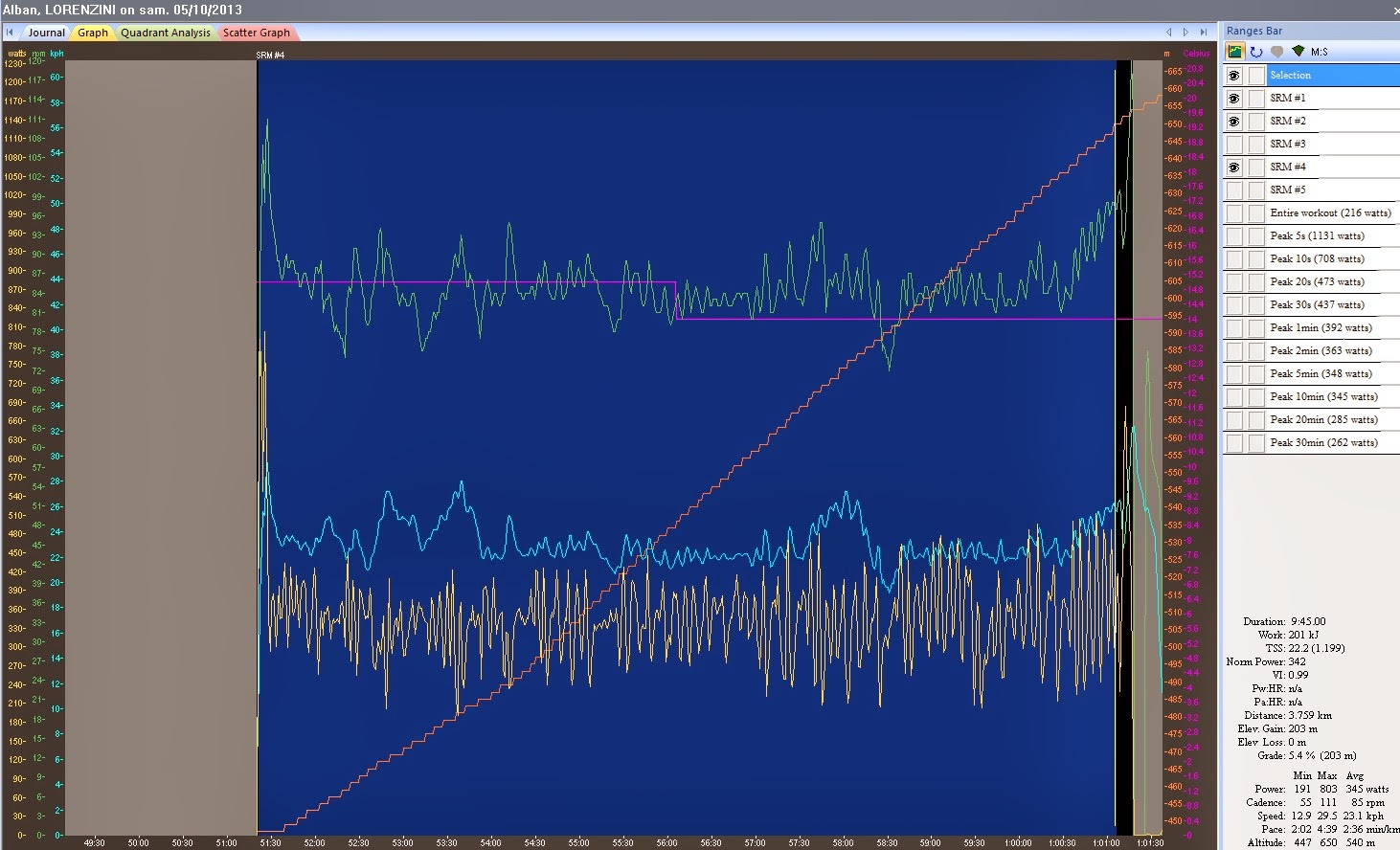
Task: Tick the second checkbox beside Peak 30min
Action: coord(1256,442)
